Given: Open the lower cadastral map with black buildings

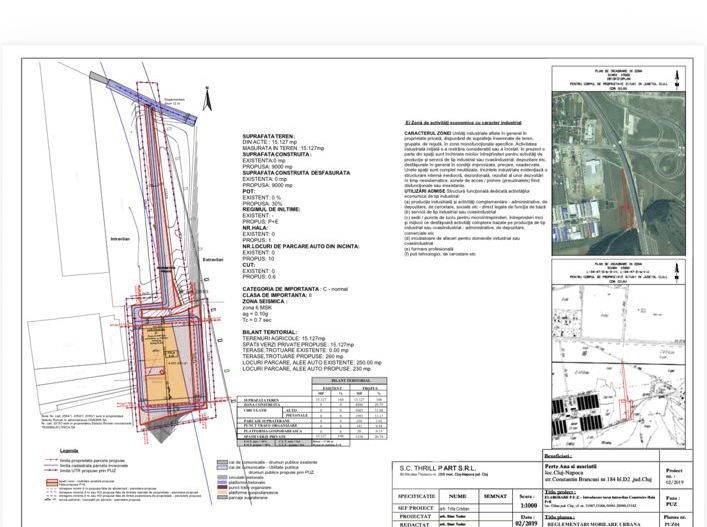Looking at the screenshot, I should click(619, 406).
